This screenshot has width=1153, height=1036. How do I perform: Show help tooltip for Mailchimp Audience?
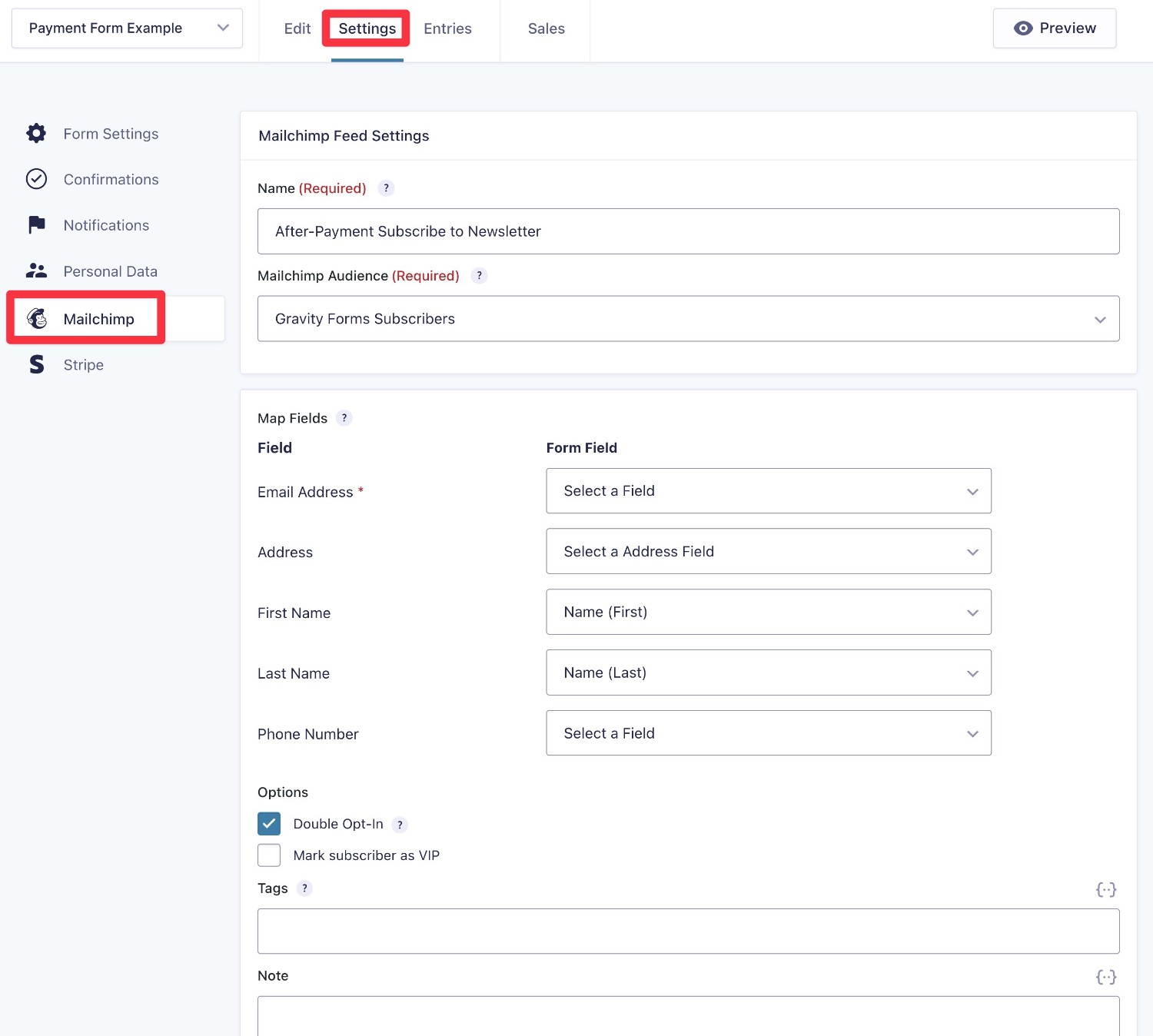click(x=479, y=276)
